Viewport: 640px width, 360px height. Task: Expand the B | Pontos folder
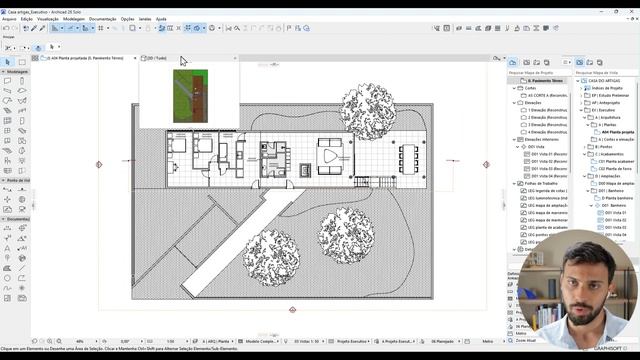(585, 147)
